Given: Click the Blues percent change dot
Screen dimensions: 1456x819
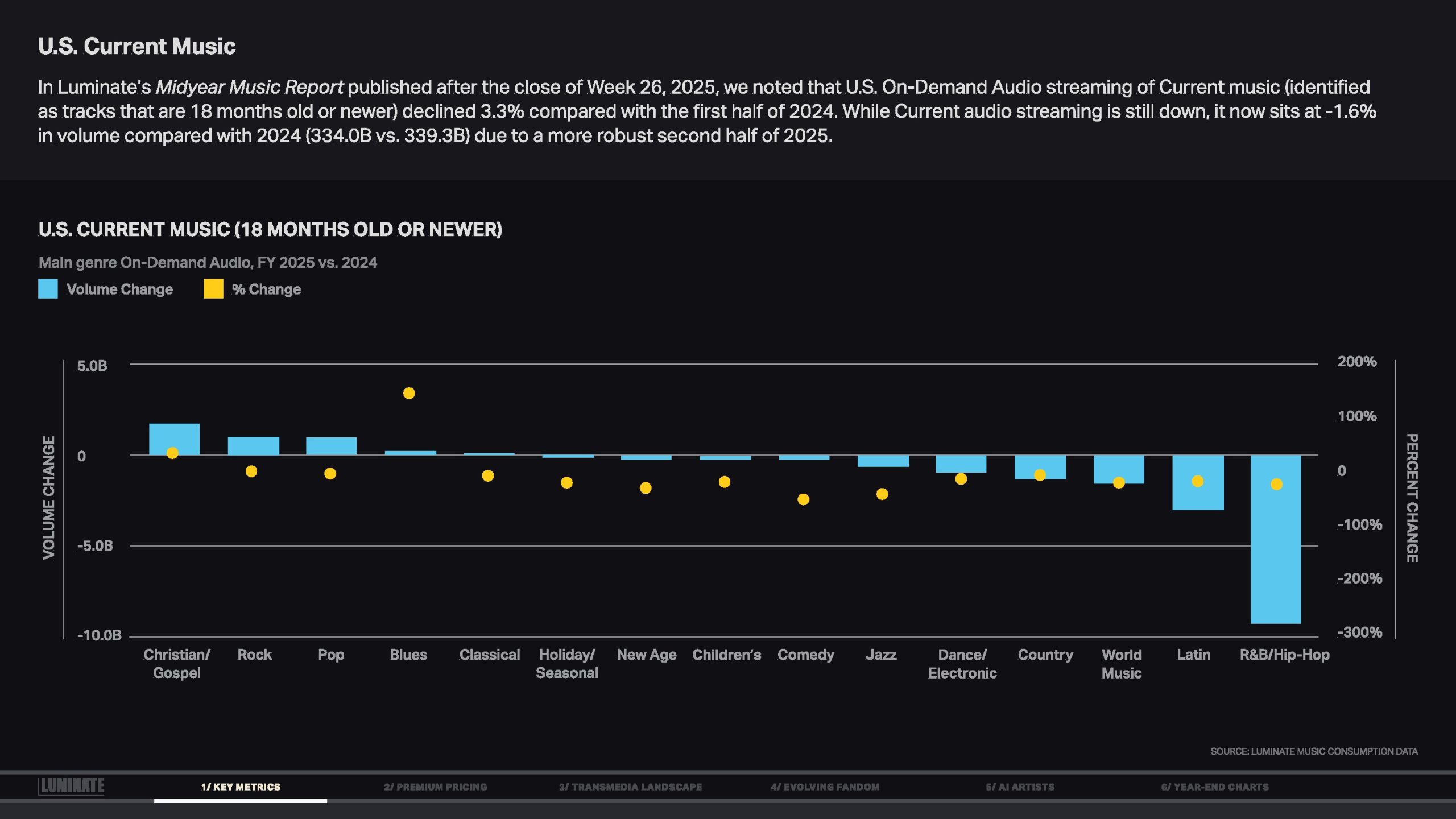Looking at the screenshot, I should [409, 393].
